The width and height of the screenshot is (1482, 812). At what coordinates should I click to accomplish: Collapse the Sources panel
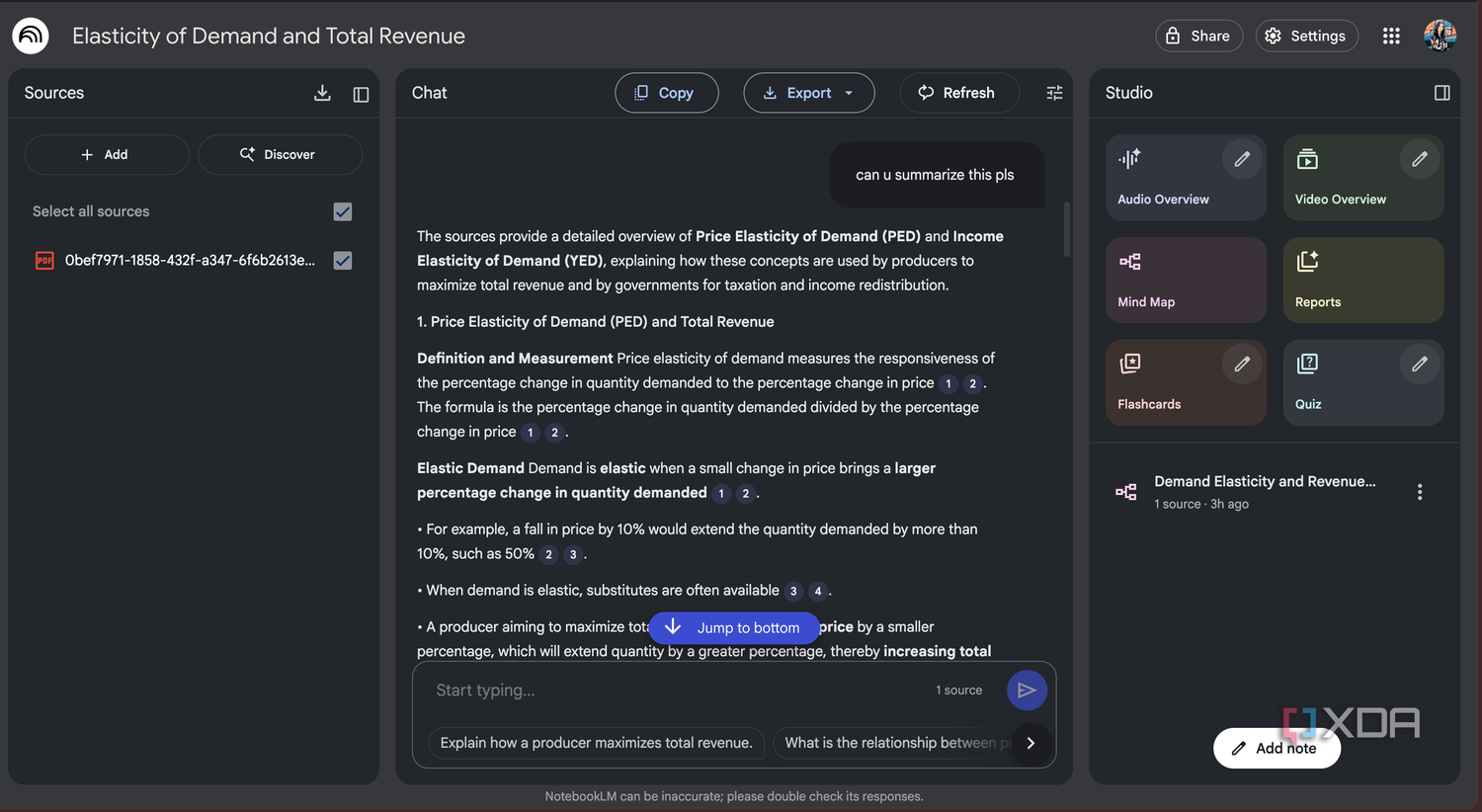[361, 94]
